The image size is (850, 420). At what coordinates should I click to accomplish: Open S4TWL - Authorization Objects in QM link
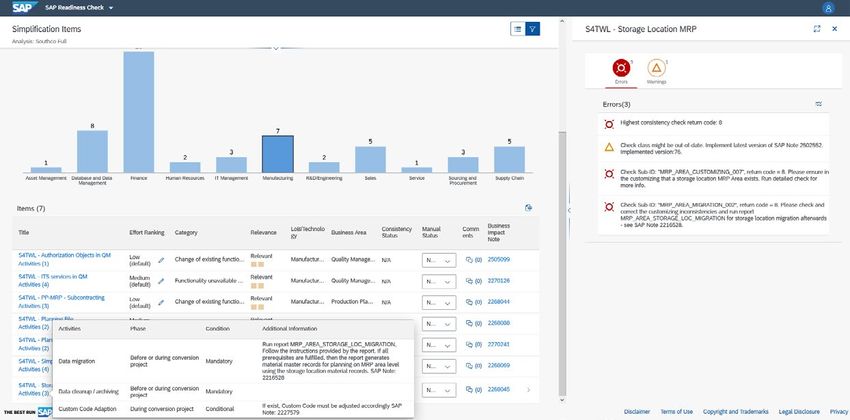65,255
